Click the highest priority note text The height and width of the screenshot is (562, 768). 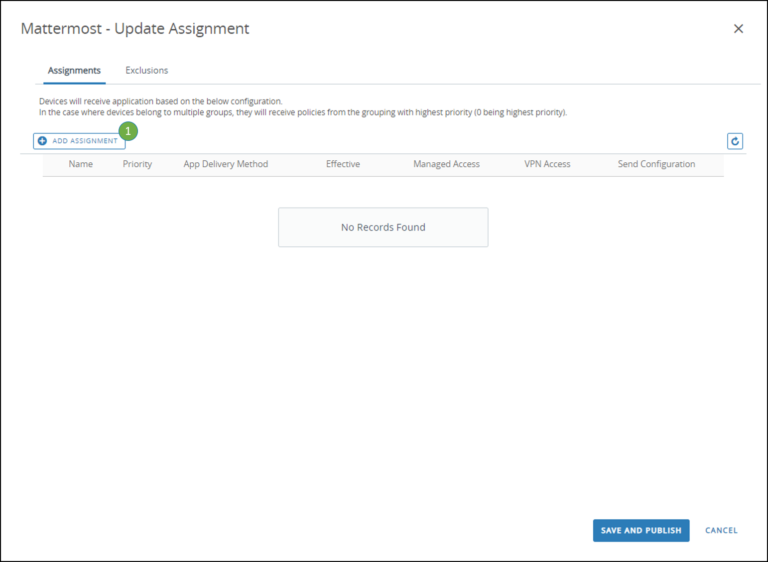coord(302,112)
